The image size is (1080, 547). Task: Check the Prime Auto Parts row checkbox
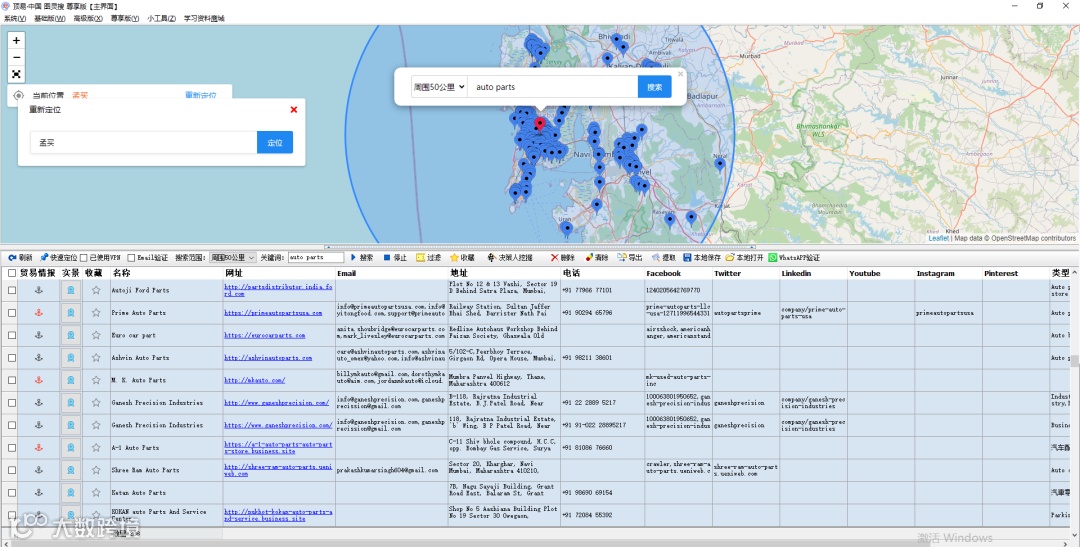click(x=12, y=313)
